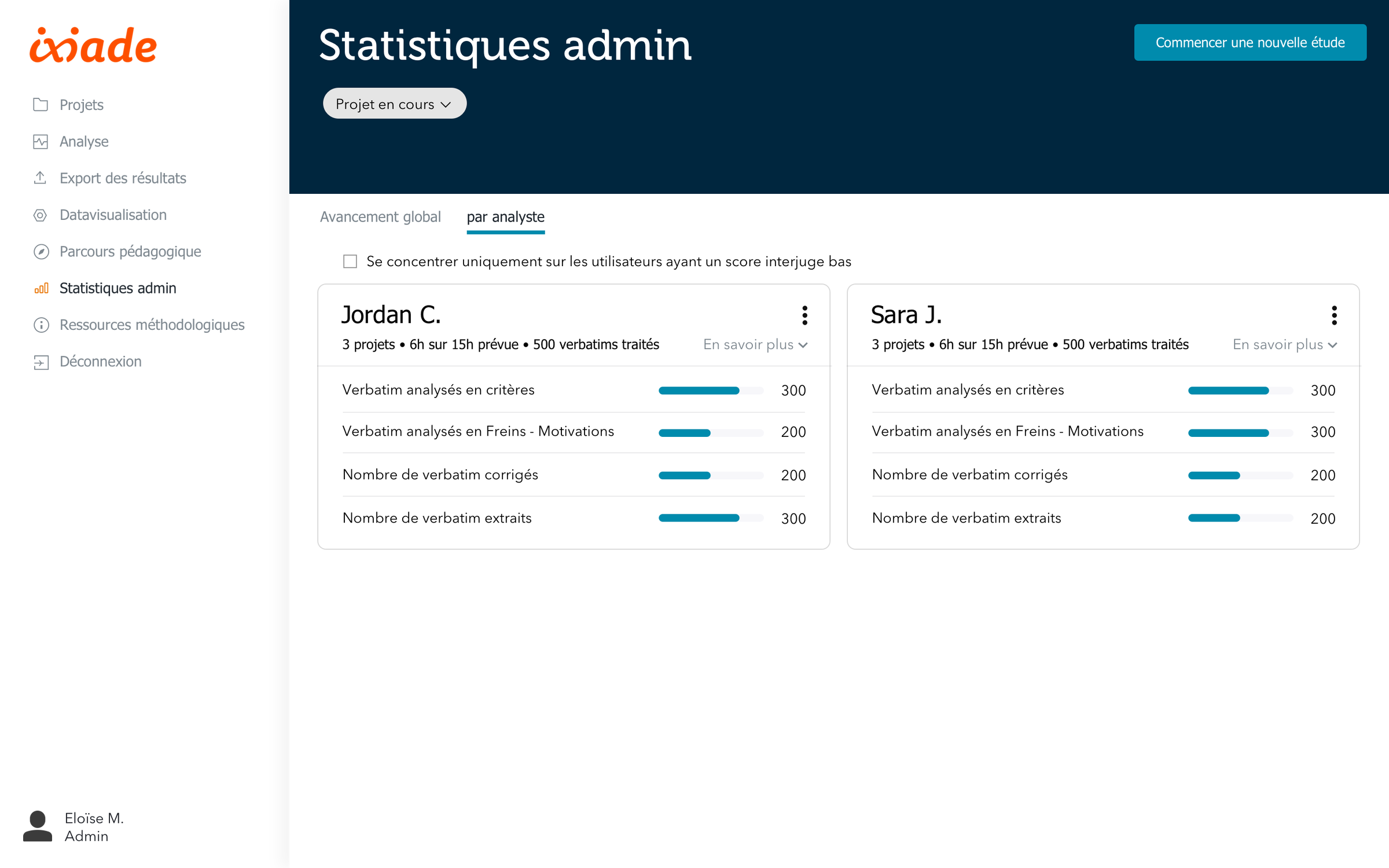
Task: Click the Déconnexion logout icon
Action: (41, 362)
